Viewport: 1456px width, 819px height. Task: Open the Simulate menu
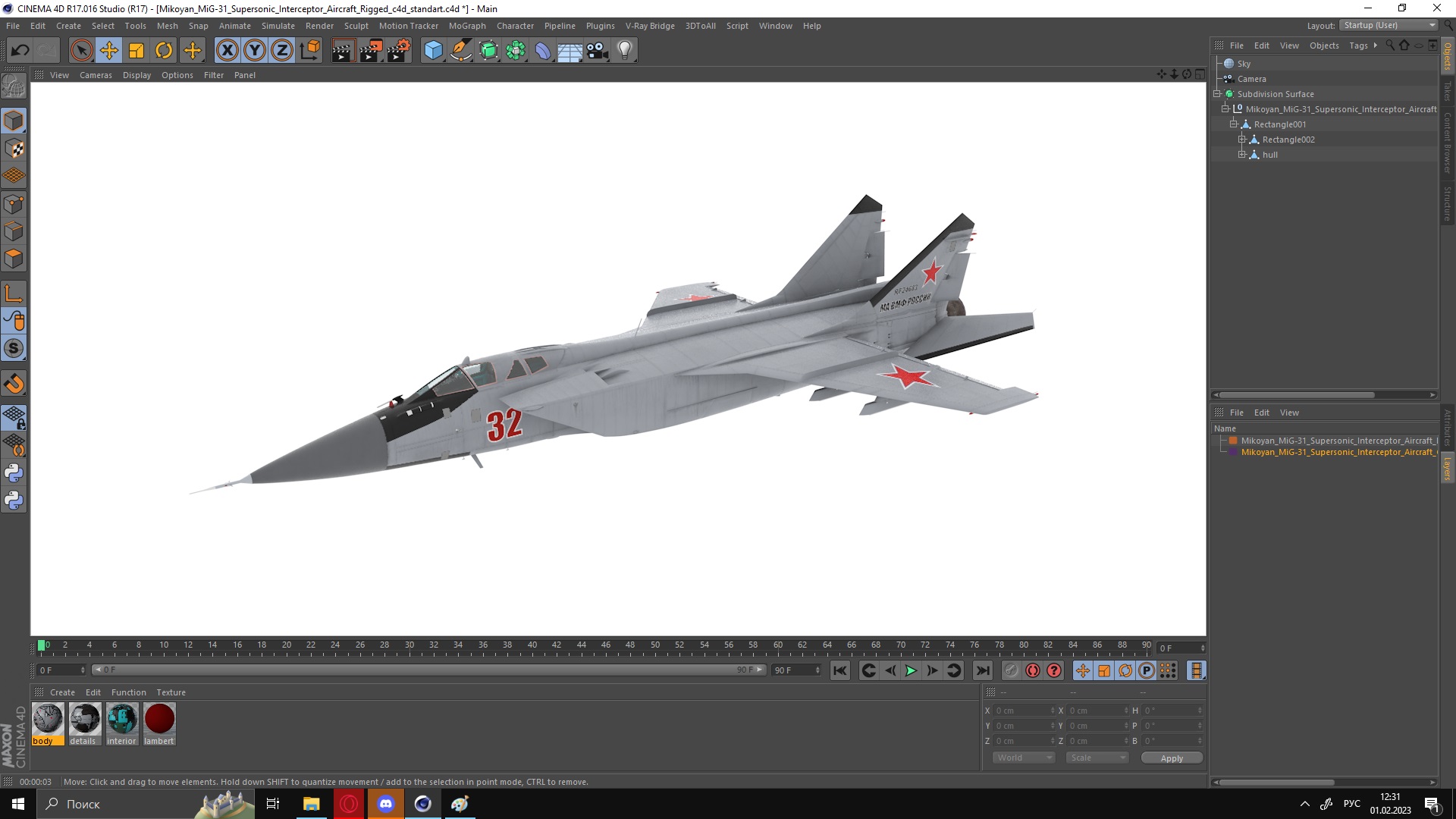pyautogui.click(x=278, y=26)
